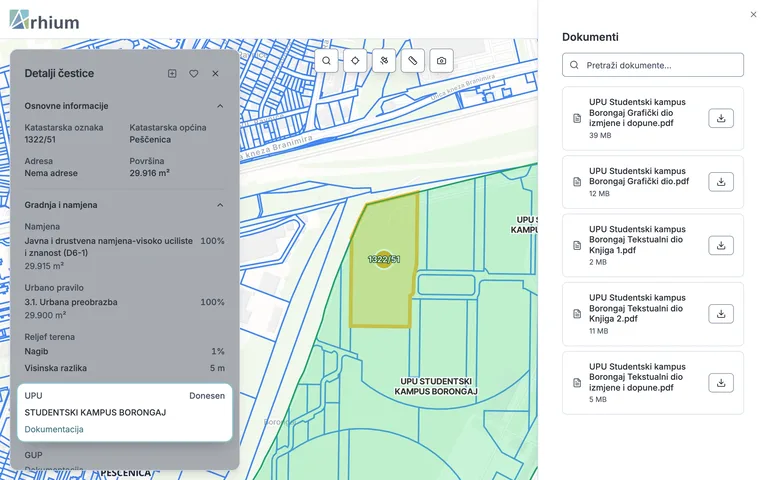Click the Nagib 1% value
This screenshot has height=480, width=768.
coord(218,351)
